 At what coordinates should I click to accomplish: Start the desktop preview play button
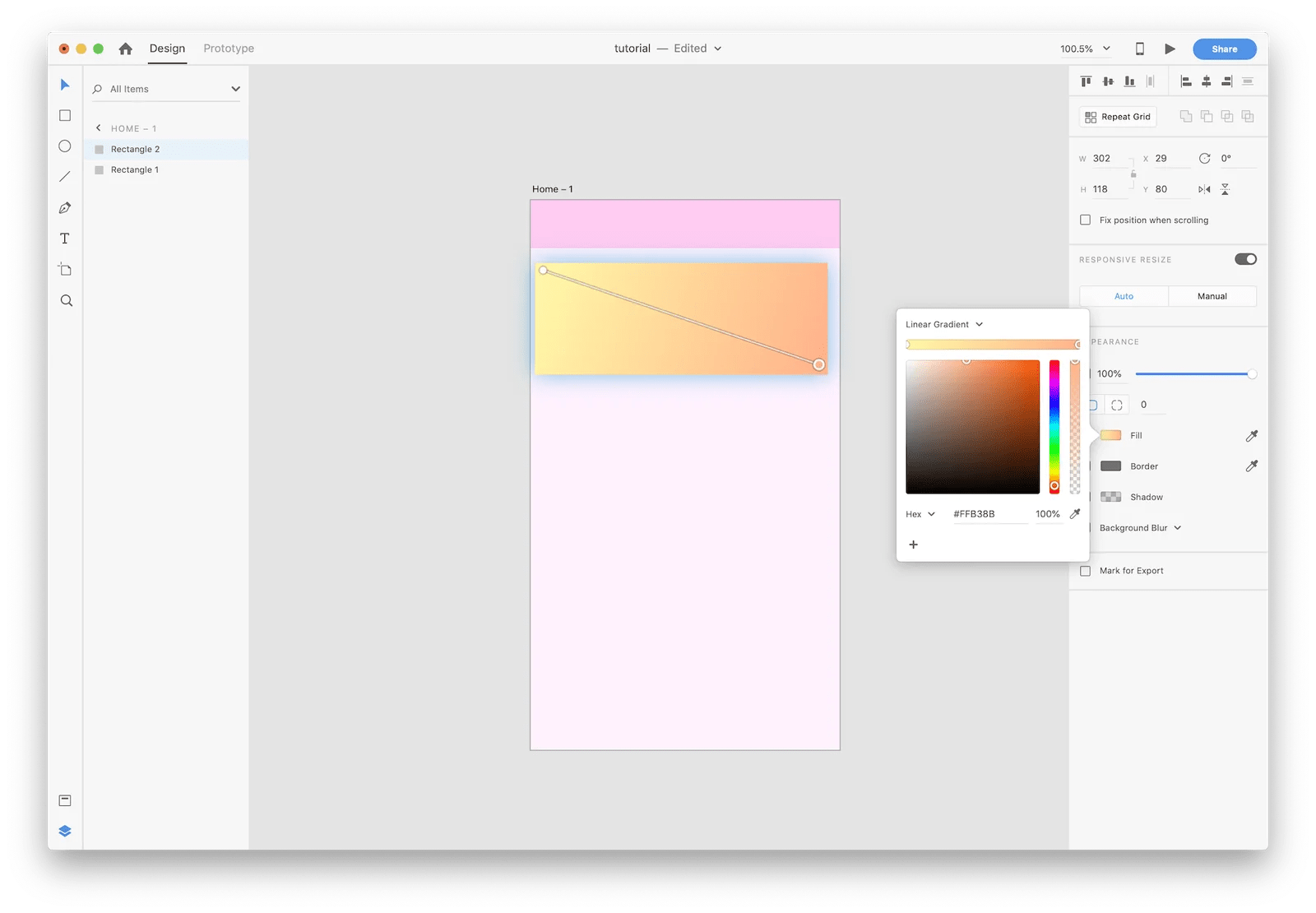coord(1170,49)
